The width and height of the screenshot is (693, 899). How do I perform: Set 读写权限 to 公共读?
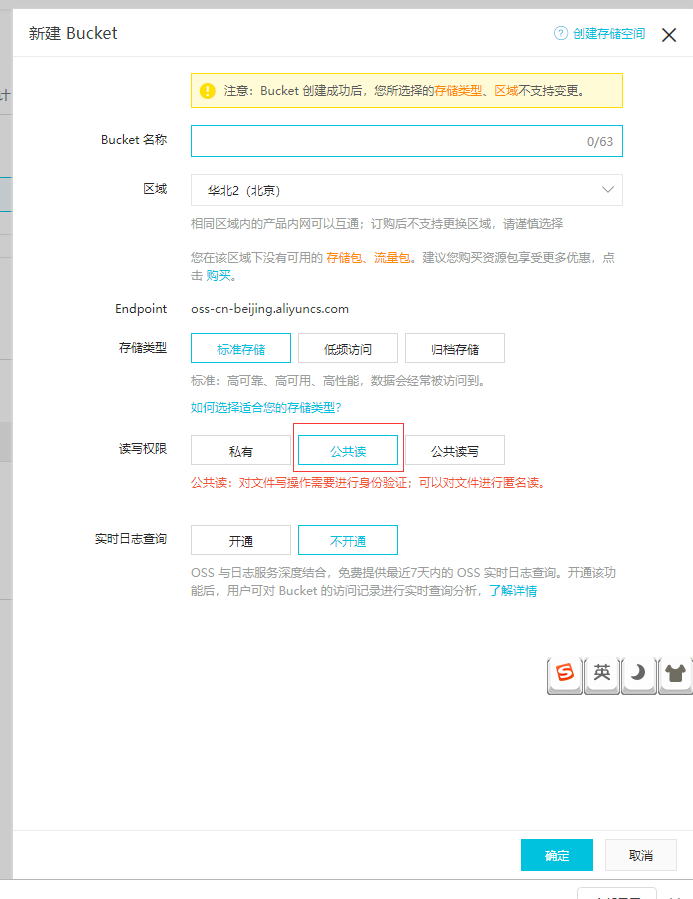348,451
